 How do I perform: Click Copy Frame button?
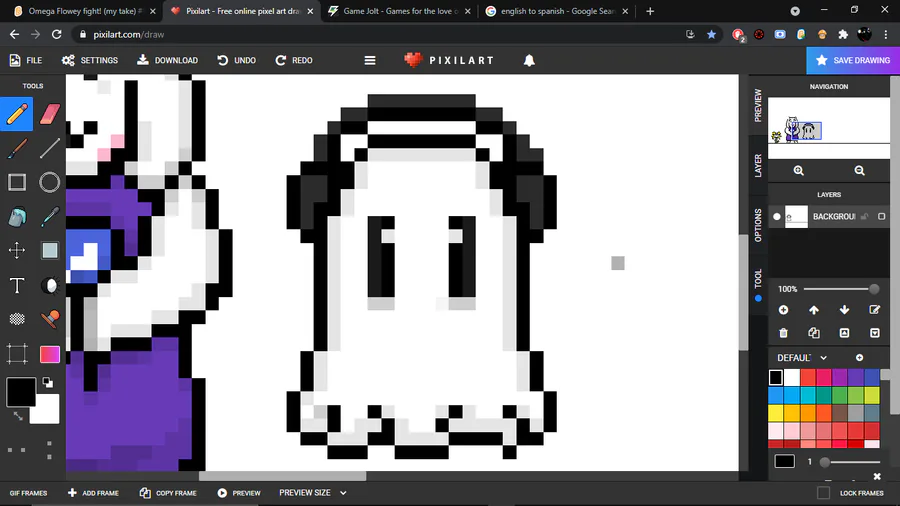[168, 493]
